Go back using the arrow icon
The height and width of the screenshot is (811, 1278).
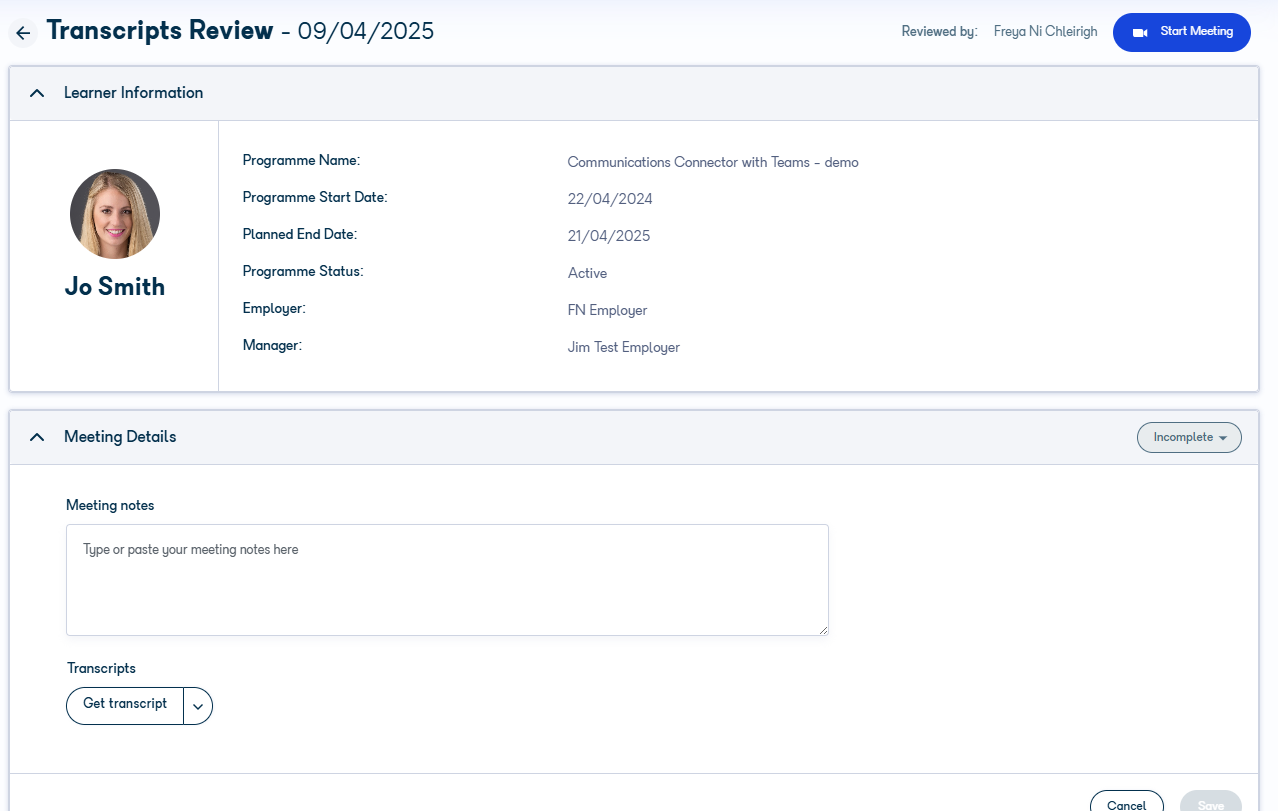coord(23,32)
